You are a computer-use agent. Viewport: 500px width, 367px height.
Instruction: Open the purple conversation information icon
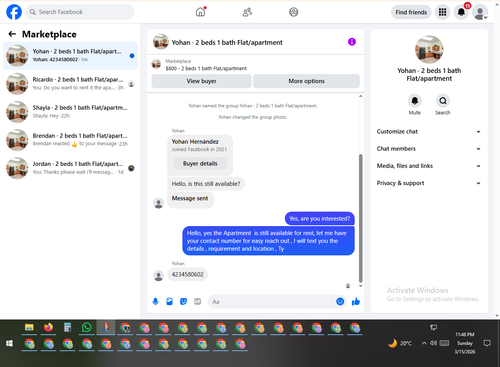tap(352, 42)
